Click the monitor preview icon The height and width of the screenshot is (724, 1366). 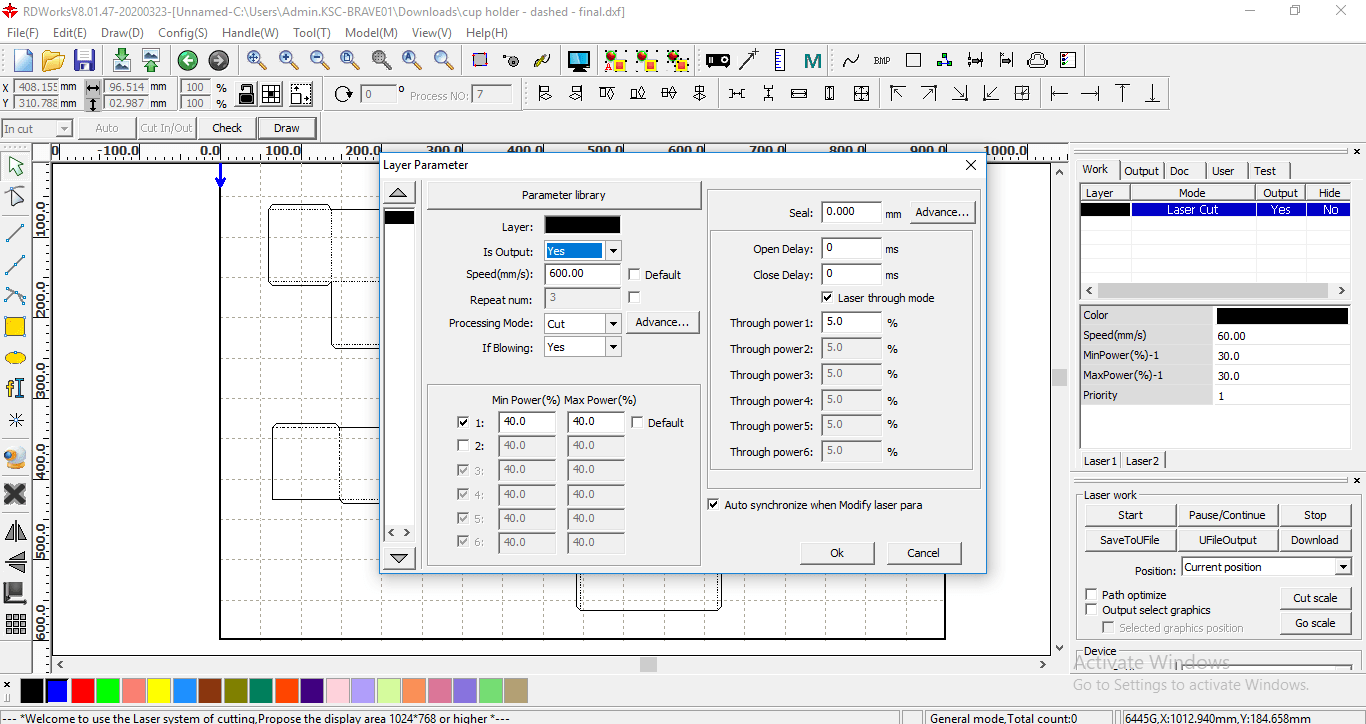coord(578,61)
